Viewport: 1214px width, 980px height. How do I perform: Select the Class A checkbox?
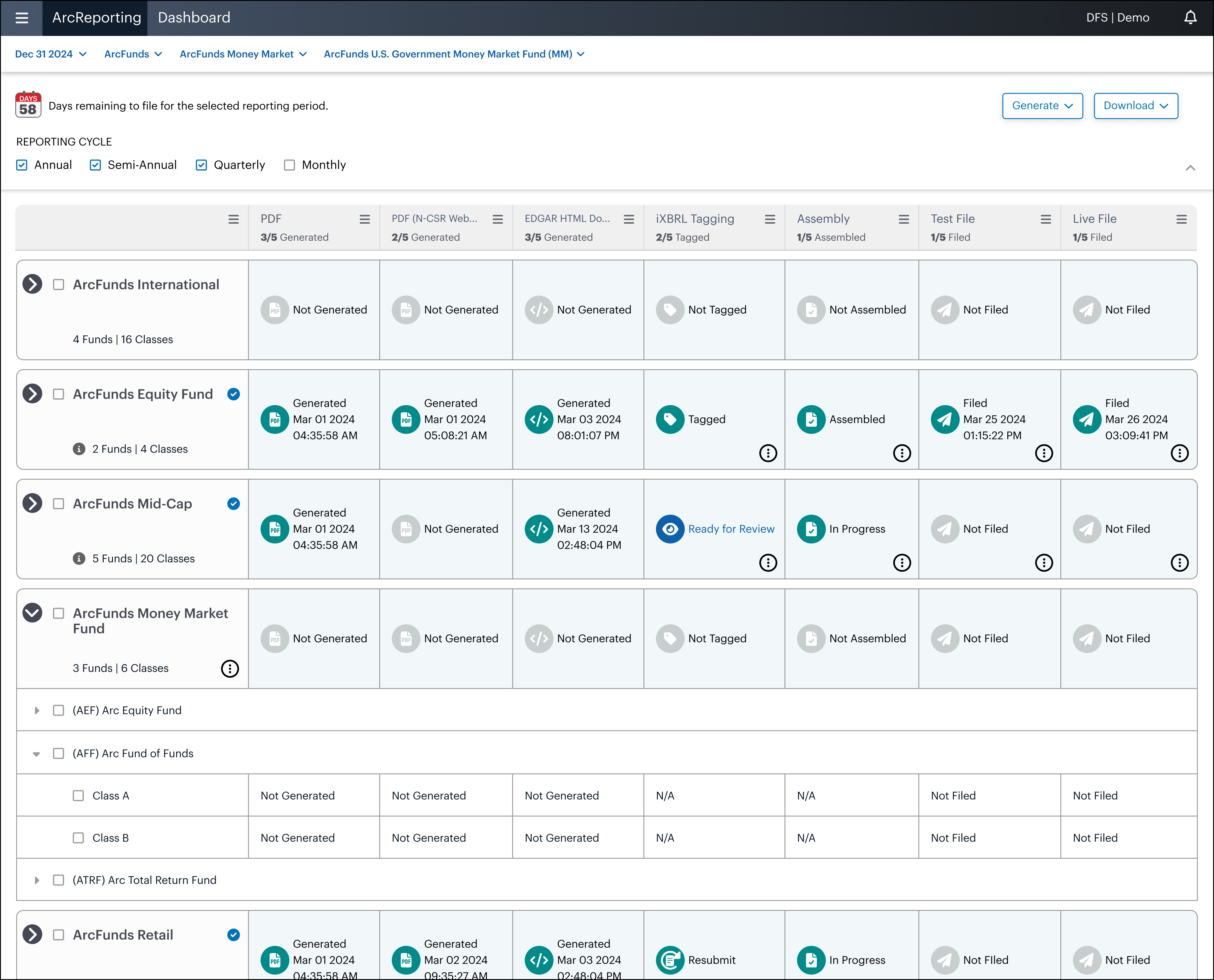click(x=78, y=796)
